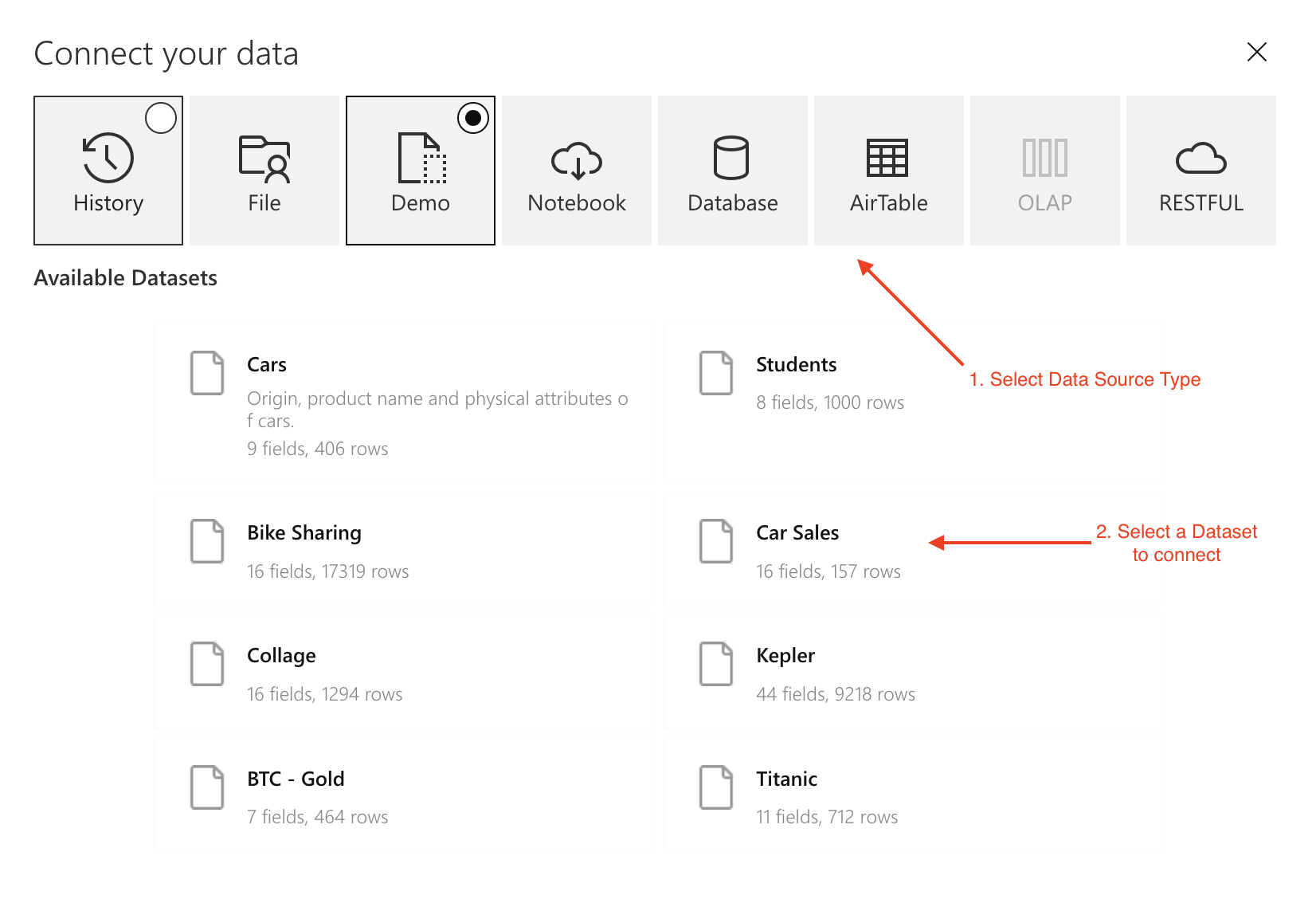
Task: Click the OLAP columns icon
Action: click(1044, 158)
